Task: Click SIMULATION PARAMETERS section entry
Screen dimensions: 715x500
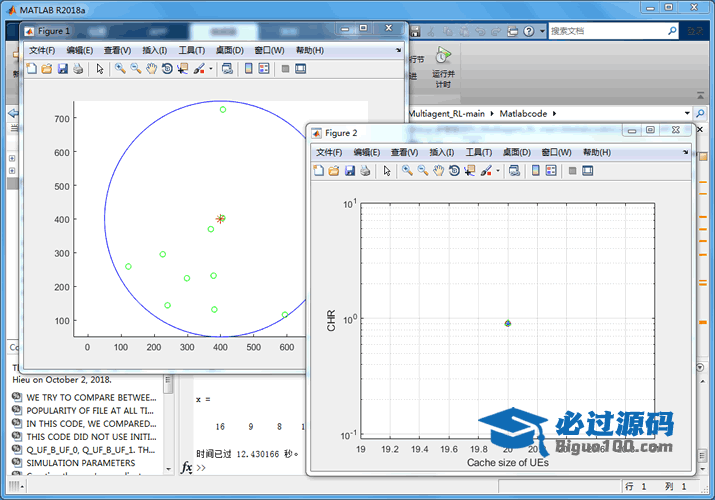Action: pyautogui.click(x=81, y=463)
